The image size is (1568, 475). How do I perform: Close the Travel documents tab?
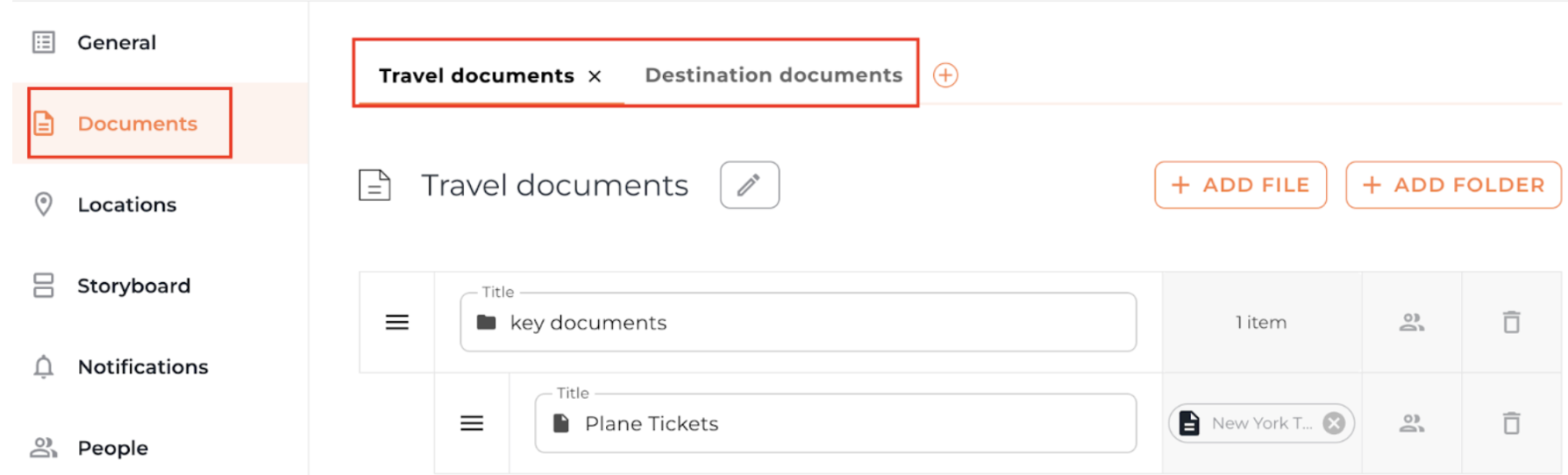[595, 76]
